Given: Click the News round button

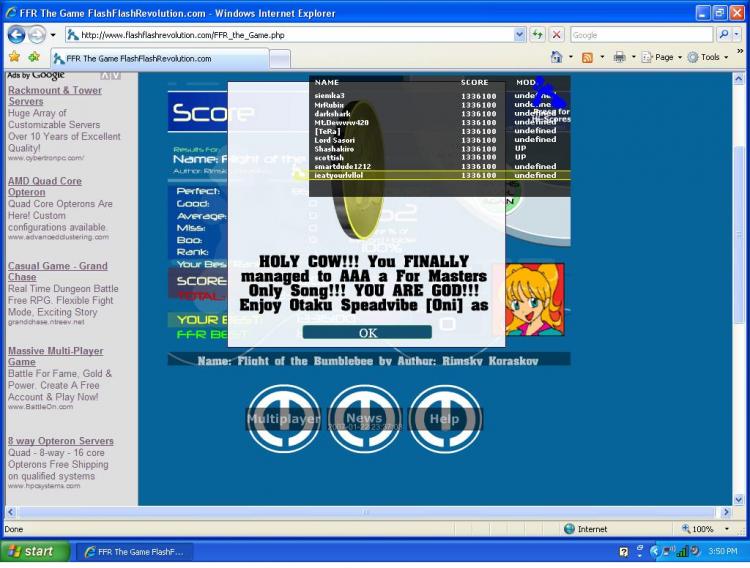Looking at the screenshot, I should 364,419.
